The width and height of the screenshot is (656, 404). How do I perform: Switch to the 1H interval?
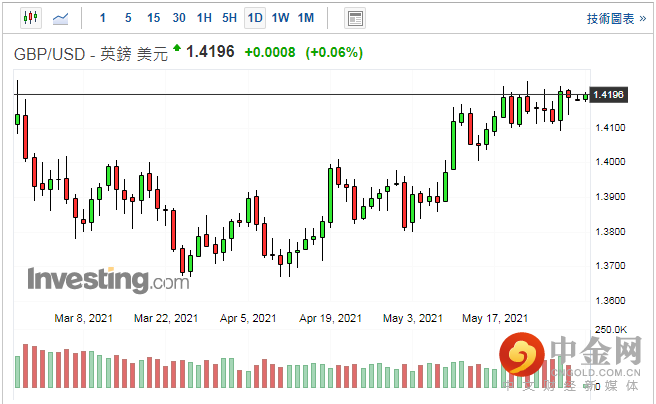(204, 18)
